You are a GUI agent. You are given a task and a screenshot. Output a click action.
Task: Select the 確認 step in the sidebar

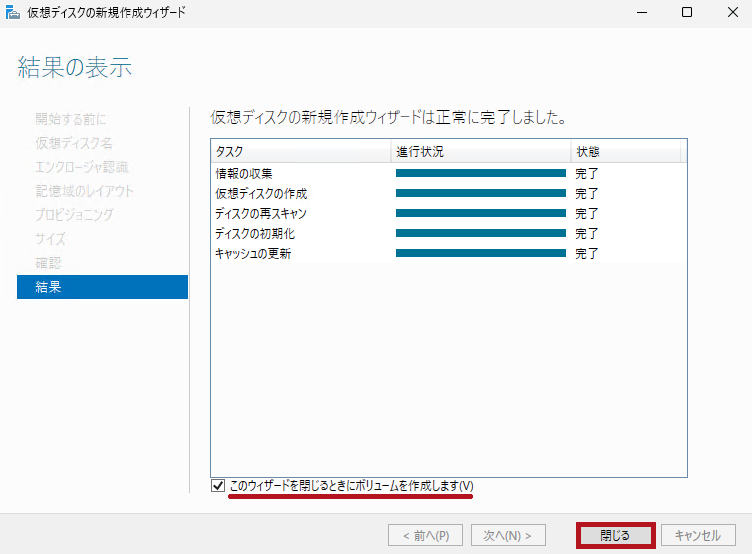click(x=48, y=263)
